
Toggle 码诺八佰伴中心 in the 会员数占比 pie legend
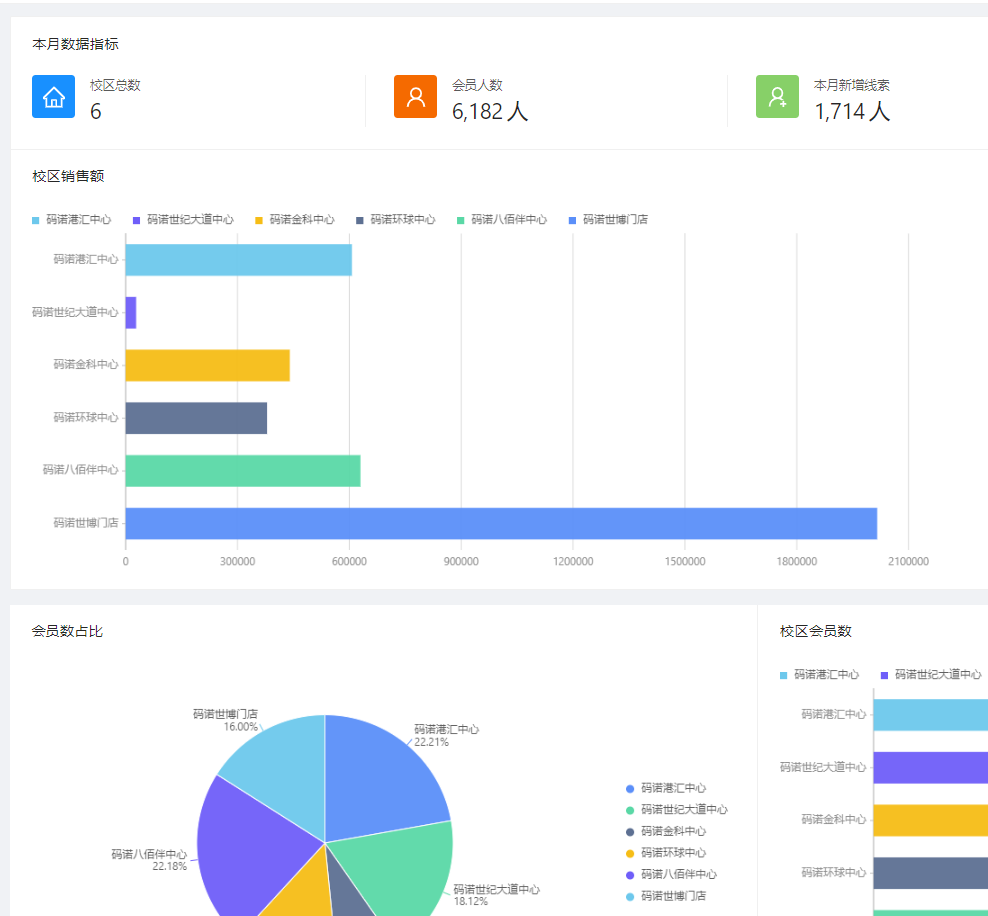click(671, 874)
